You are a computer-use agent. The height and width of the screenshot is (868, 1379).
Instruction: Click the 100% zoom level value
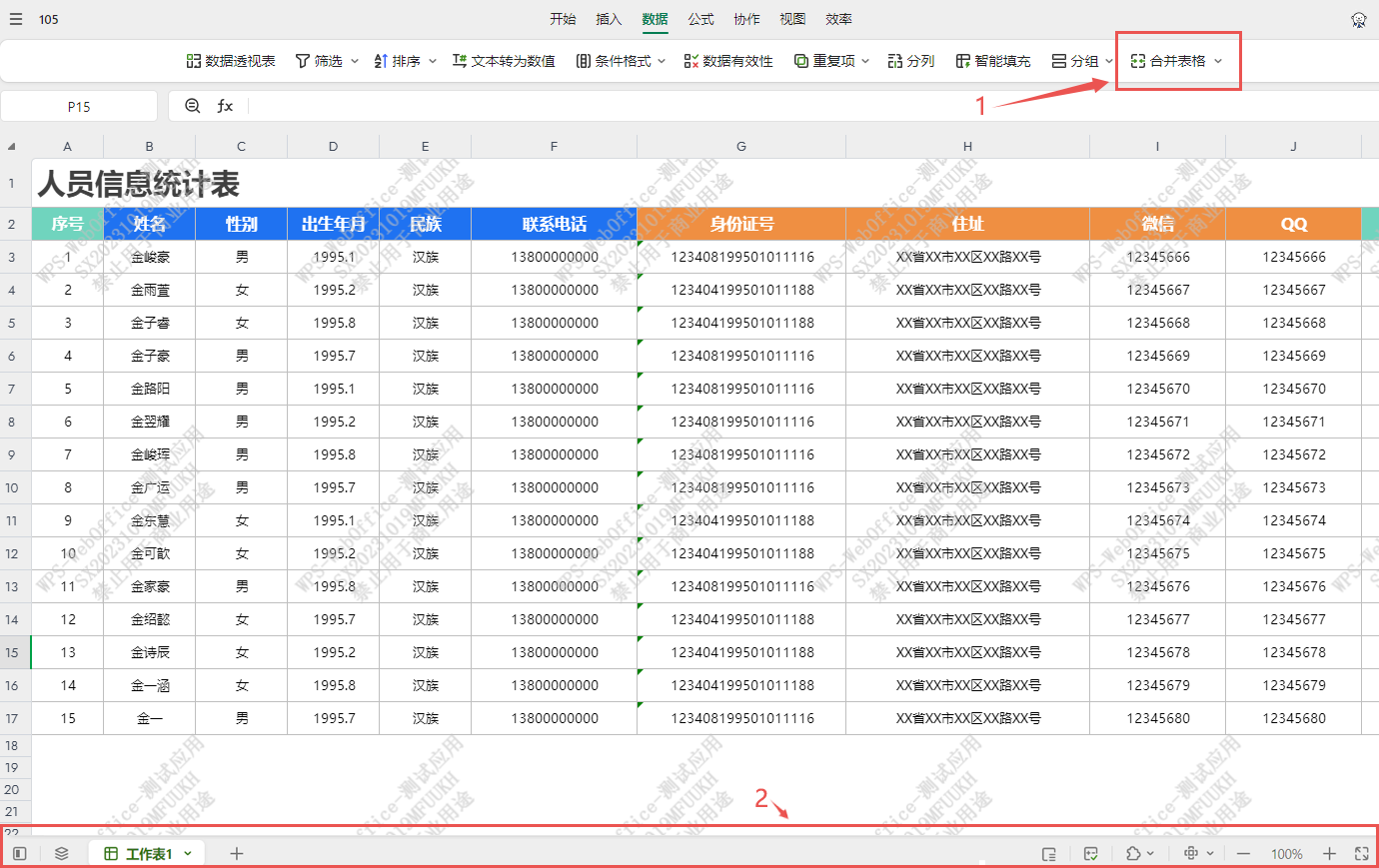(x=1286, y=854)
